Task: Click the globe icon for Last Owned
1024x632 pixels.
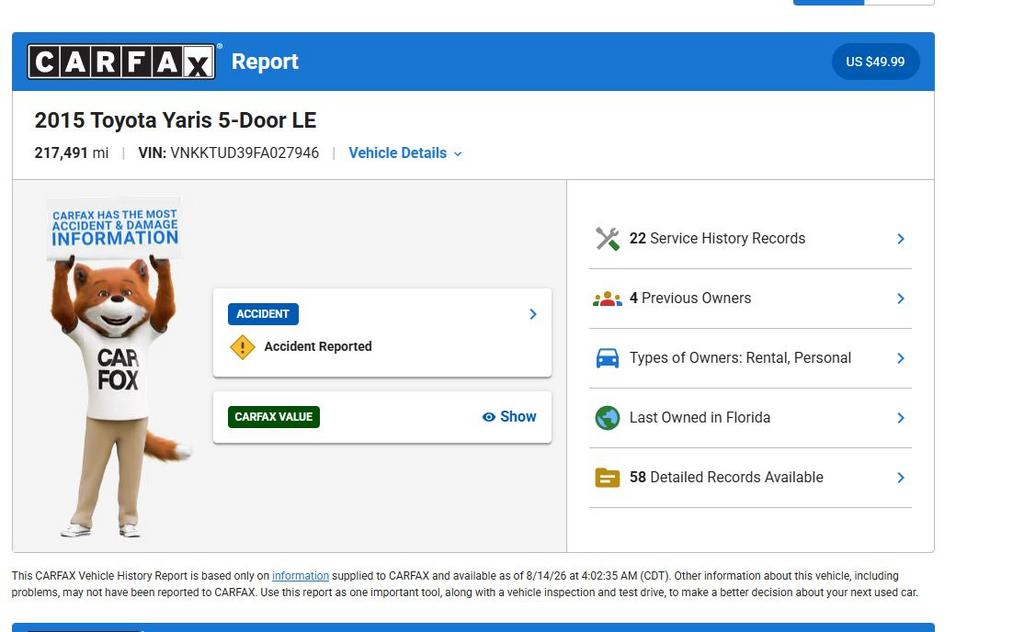Action: (x=607, y=418)
